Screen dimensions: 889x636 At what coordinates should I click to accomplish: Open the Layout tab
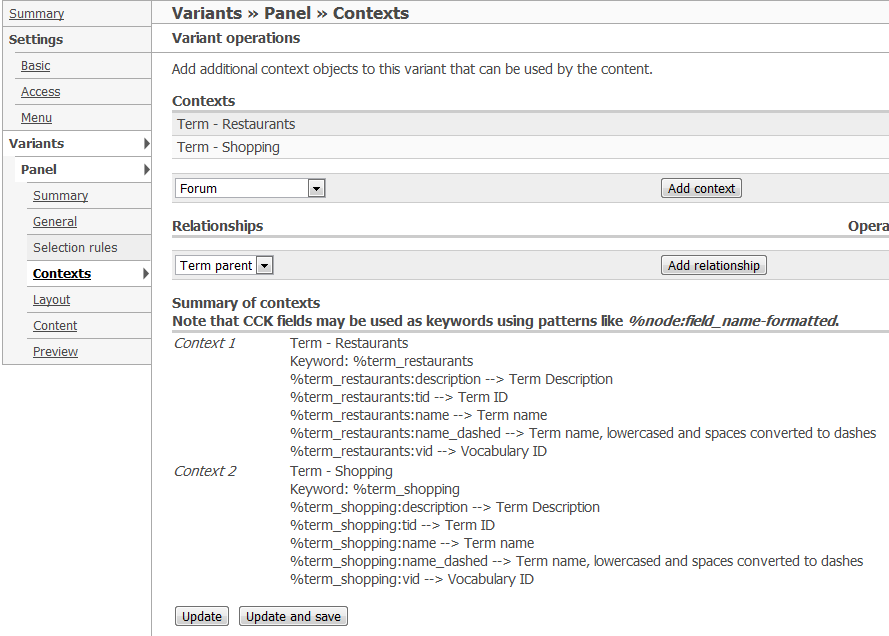click(51, 300)
